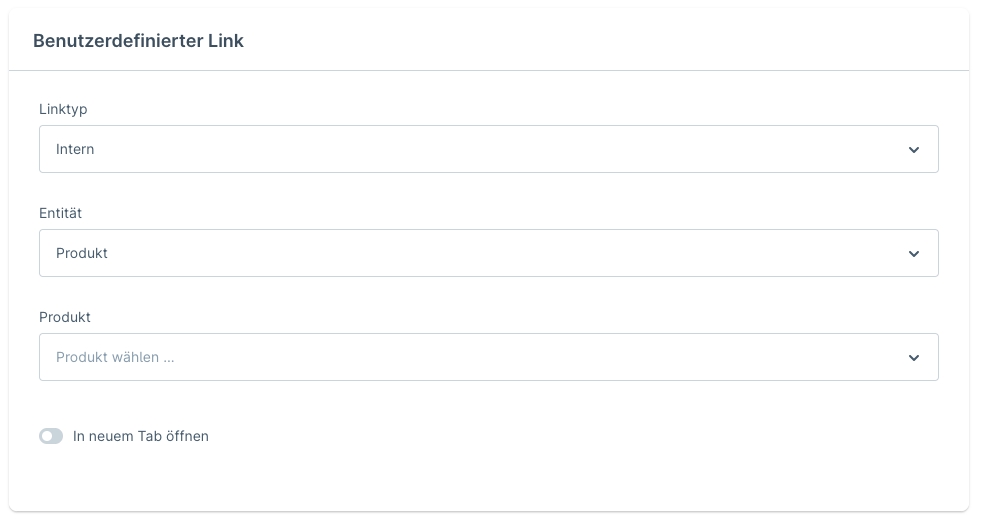The width and height of the screenshot is (985, 524).
Task: Click the 'Produkt wählen ...' placeholder text
Action: 115,357
